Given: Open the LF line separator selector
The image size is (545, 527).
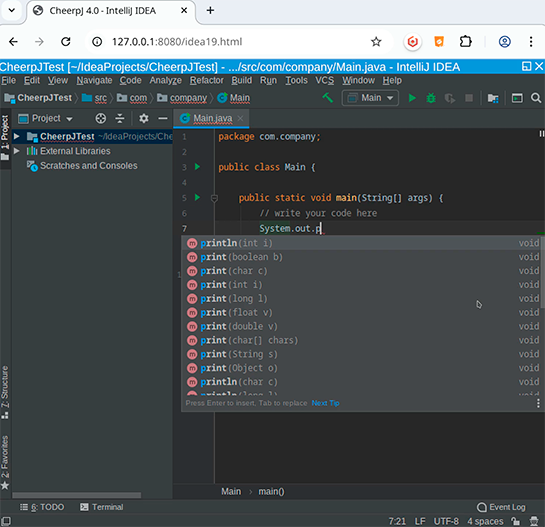Looking at the screenshot, I should [420, 521].
